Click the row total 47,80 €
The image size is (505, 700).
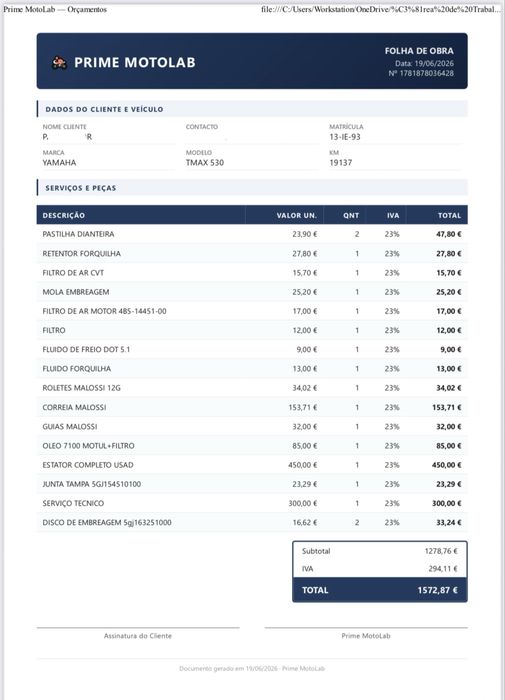click(449, 234)
